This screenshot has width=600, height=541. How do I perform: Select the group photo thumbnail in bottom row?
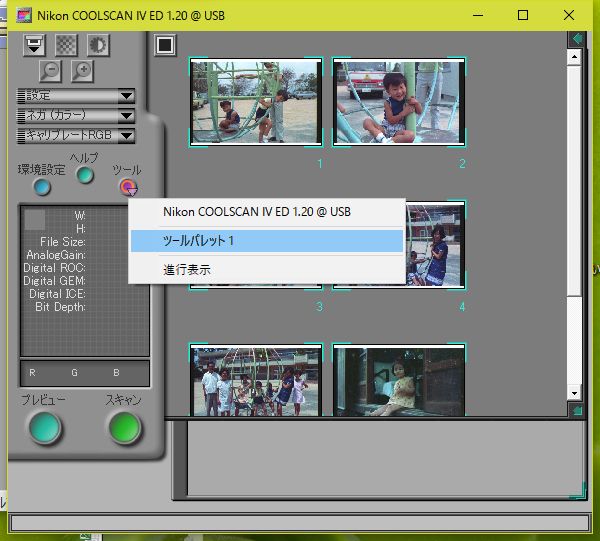(256, 380)
